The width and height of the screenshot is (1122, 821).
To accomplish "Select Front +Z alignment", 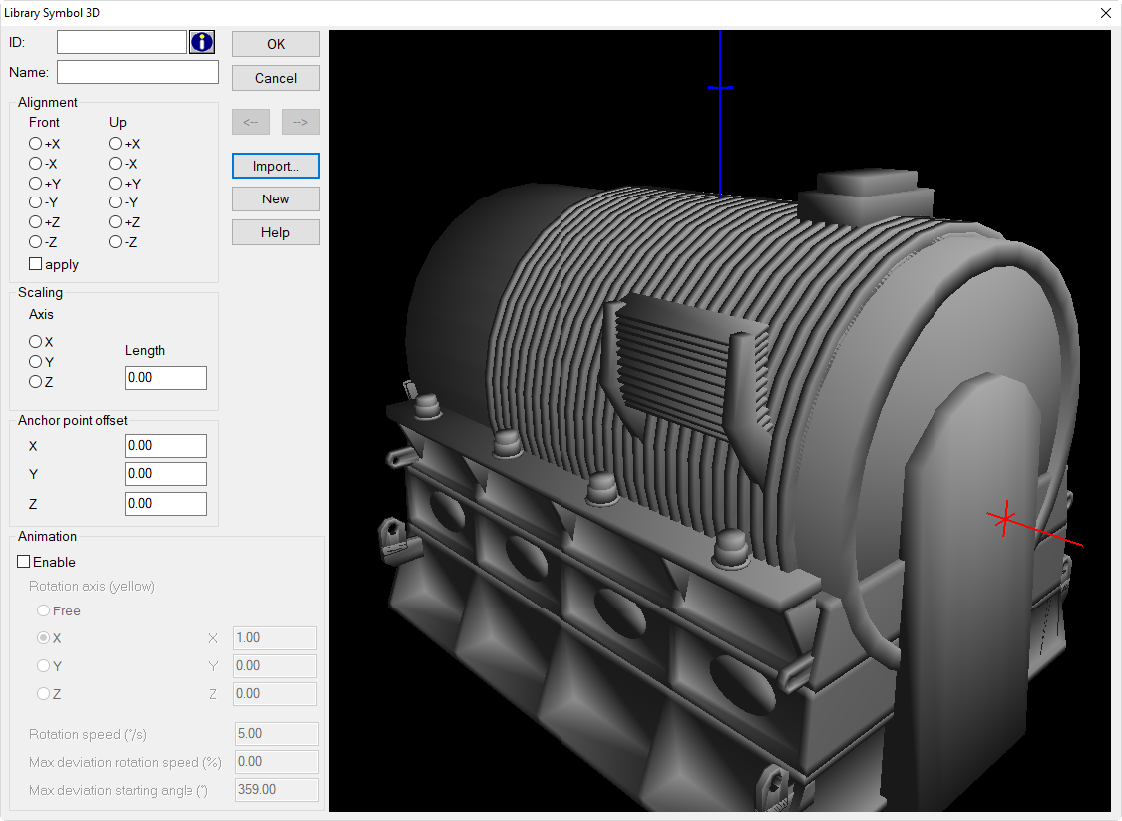I will [x=35, y=222].
